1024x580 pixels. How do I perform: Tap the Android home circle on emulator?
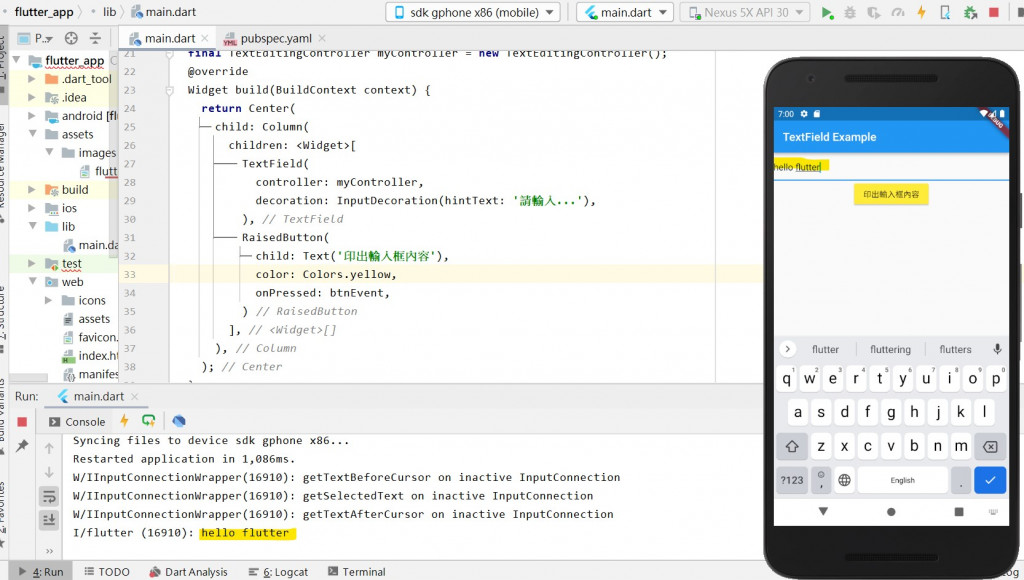click(891, 512)
